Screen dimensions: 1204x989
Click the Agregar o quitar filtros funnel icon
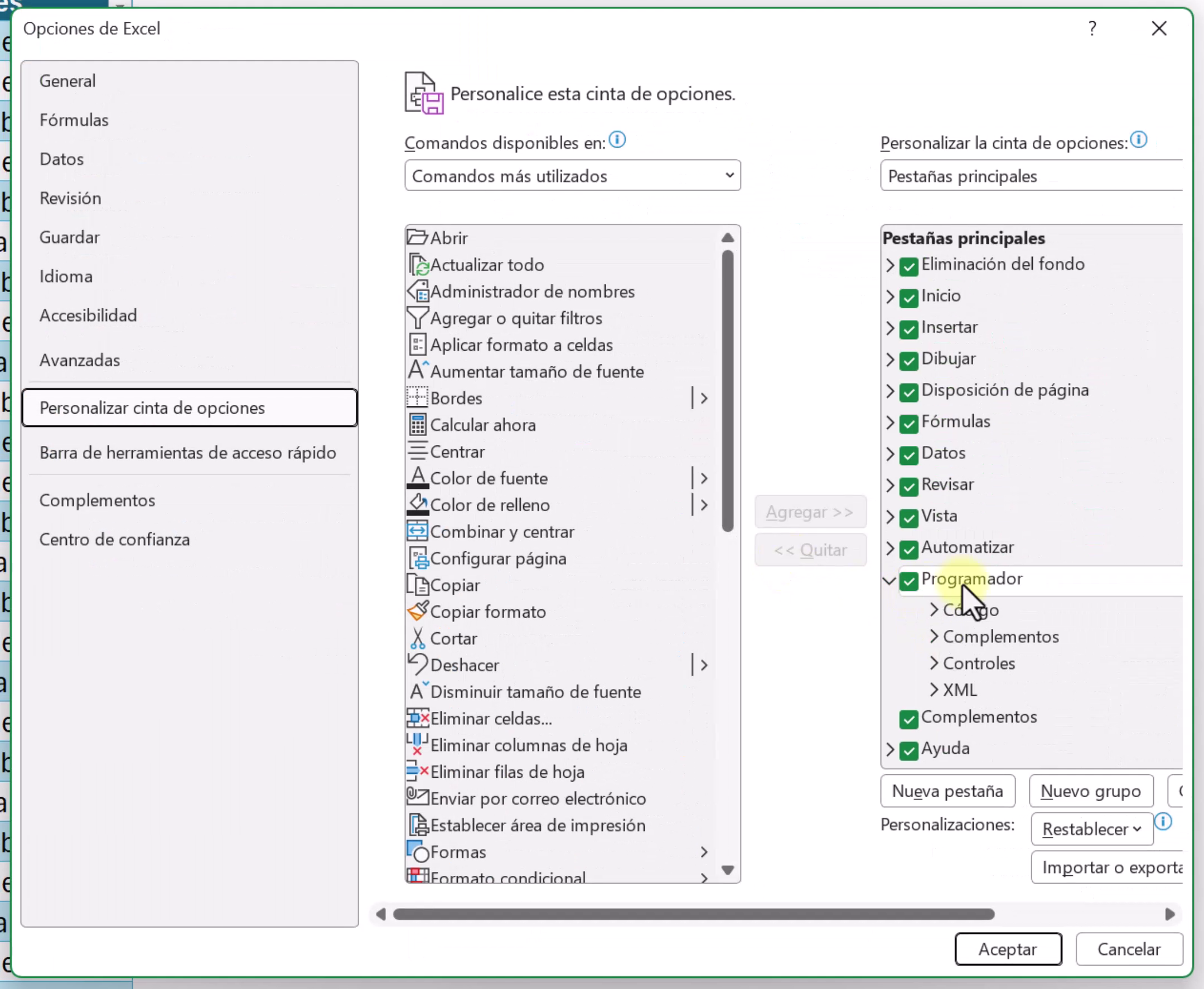418,318
